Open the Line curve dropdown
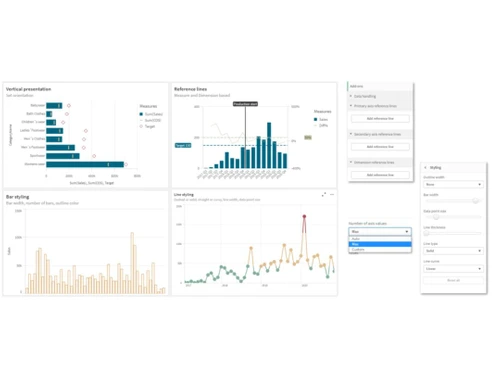This screenshot has width=500, height=375. coord(453,269)
